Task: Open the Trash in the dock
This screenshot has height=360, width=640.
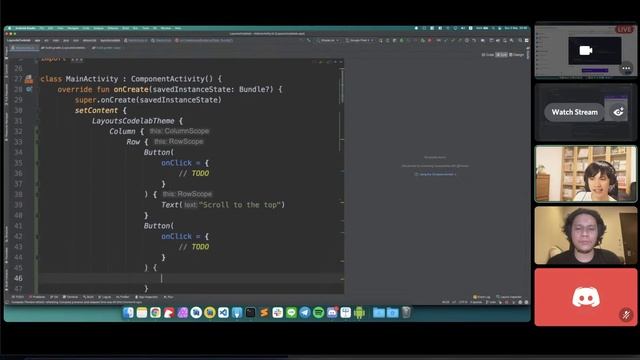Action: (406, 313)
